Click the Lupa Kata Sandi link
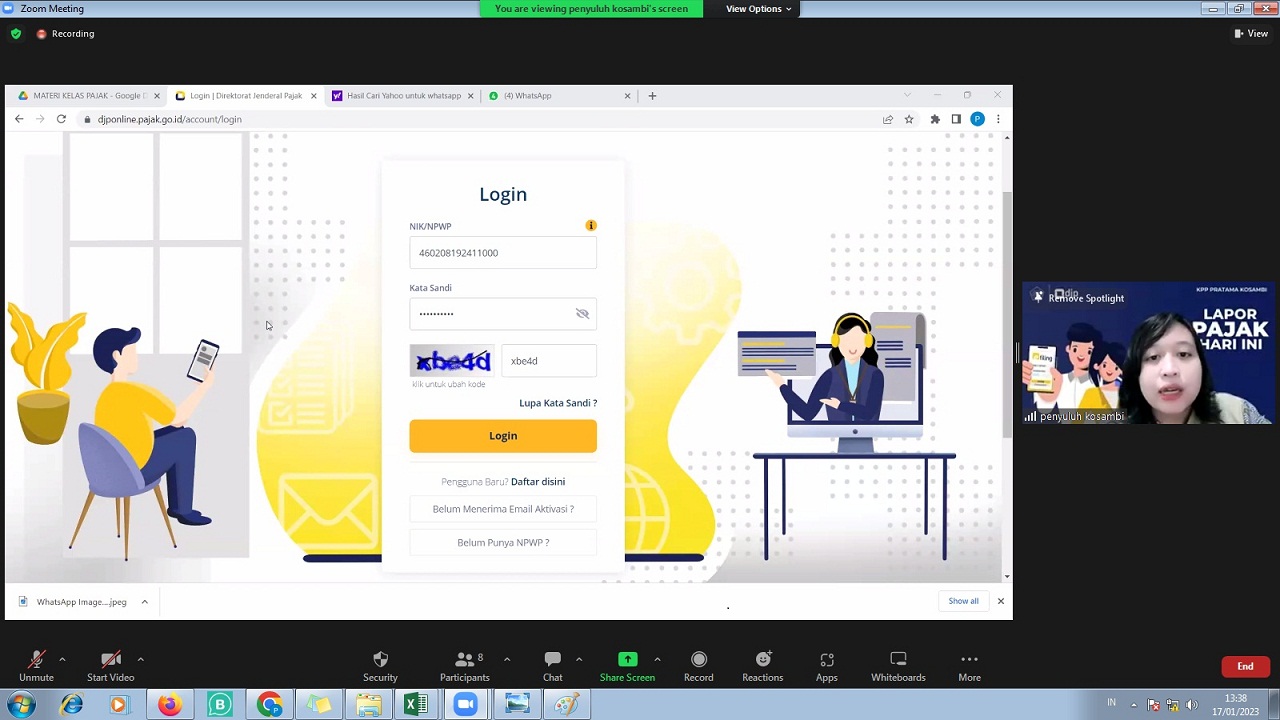This screenshot has height=720, width=1280. coord(557,403)
